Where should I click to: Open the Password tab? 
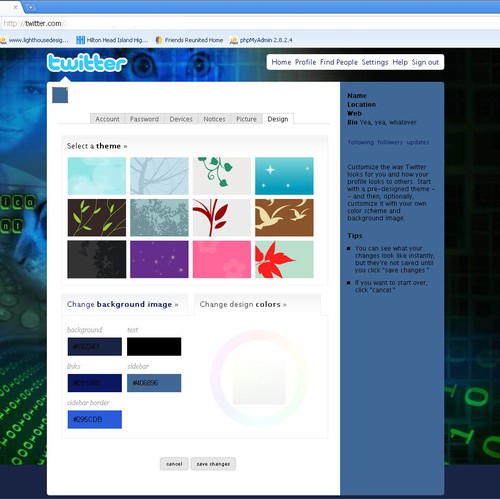click(x=144, y=119)
